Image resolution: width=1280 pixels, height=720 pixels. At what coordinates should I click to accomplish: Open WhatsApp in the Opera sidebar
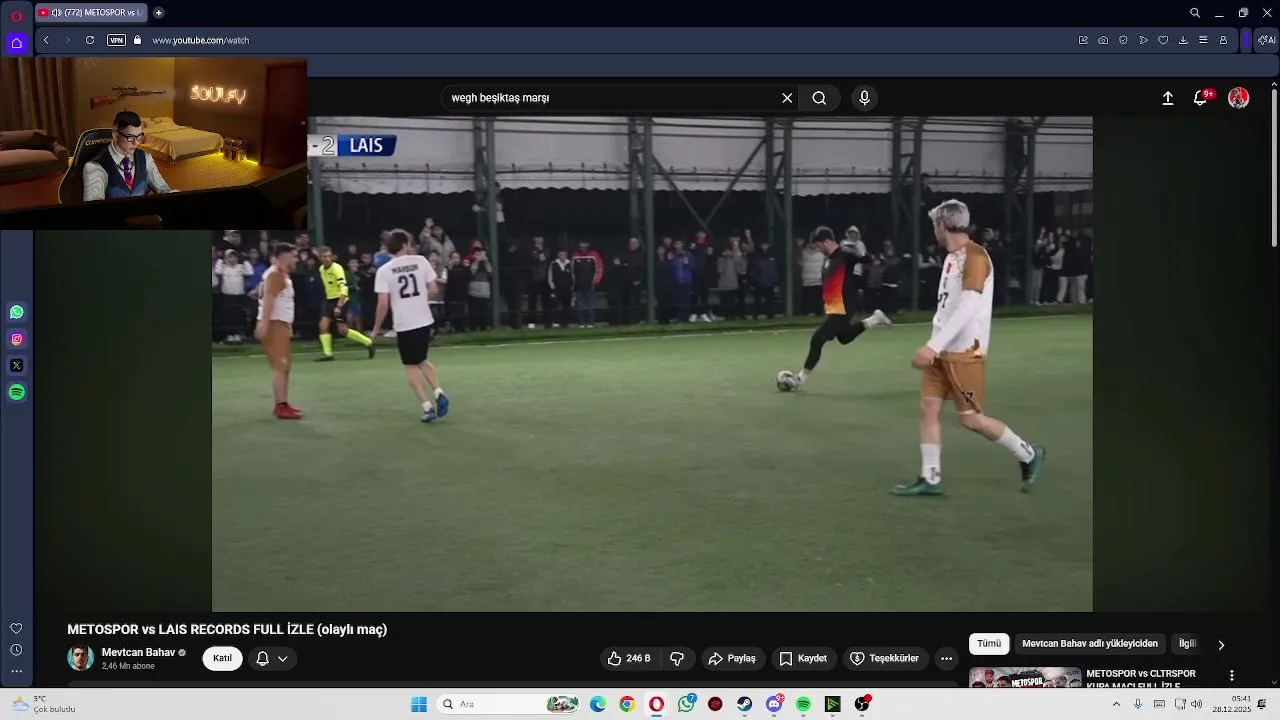(17, 312)
